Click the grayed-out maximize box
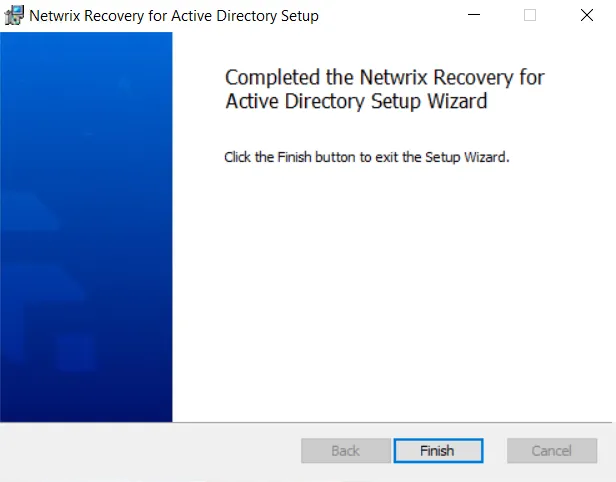 (530, 15)
